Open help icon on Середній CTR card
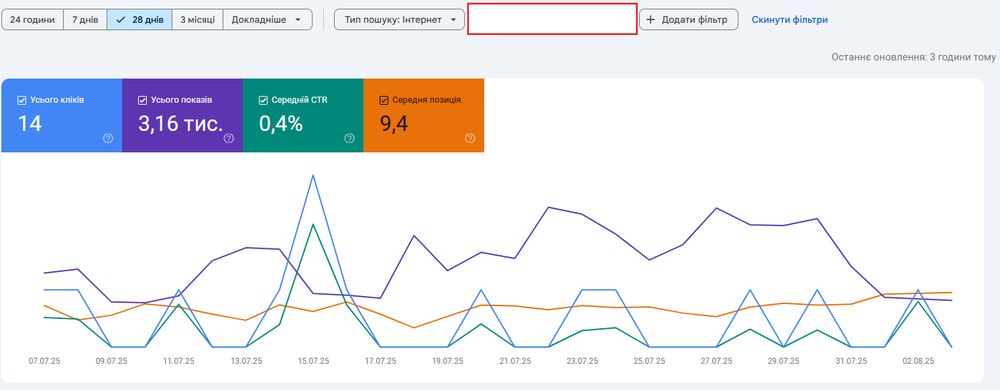Screen dimensions: 1000x390 click(349, 138)
